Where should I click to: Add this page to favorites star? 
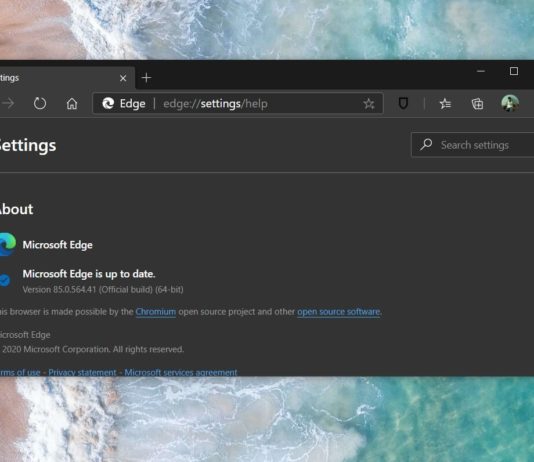click(x=368, y=103)
